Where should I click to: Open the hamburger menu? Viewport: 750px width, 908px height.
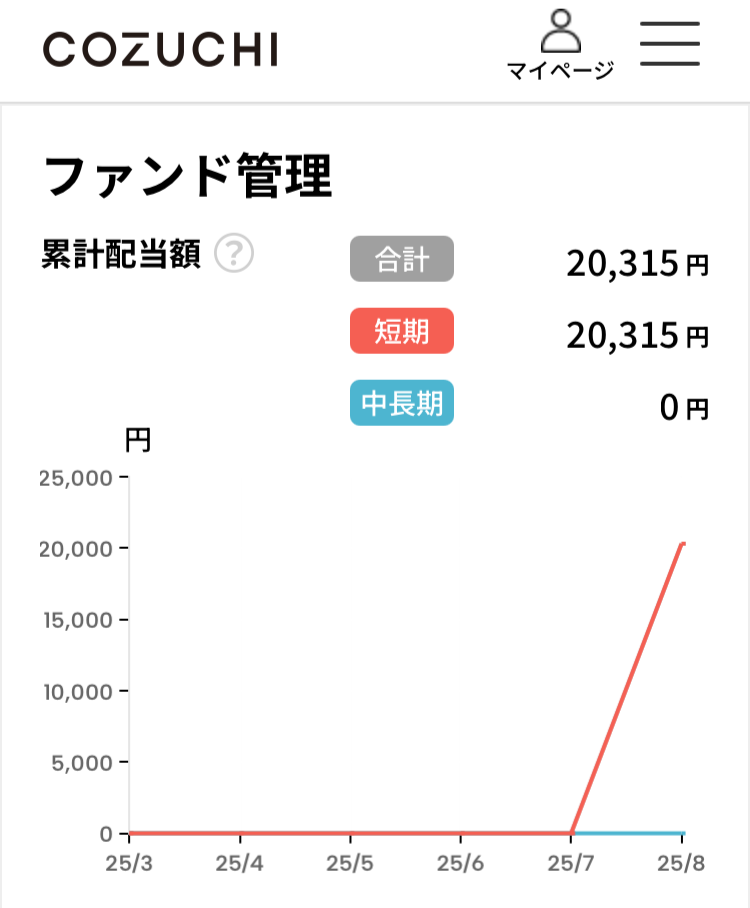coord(670,43)
